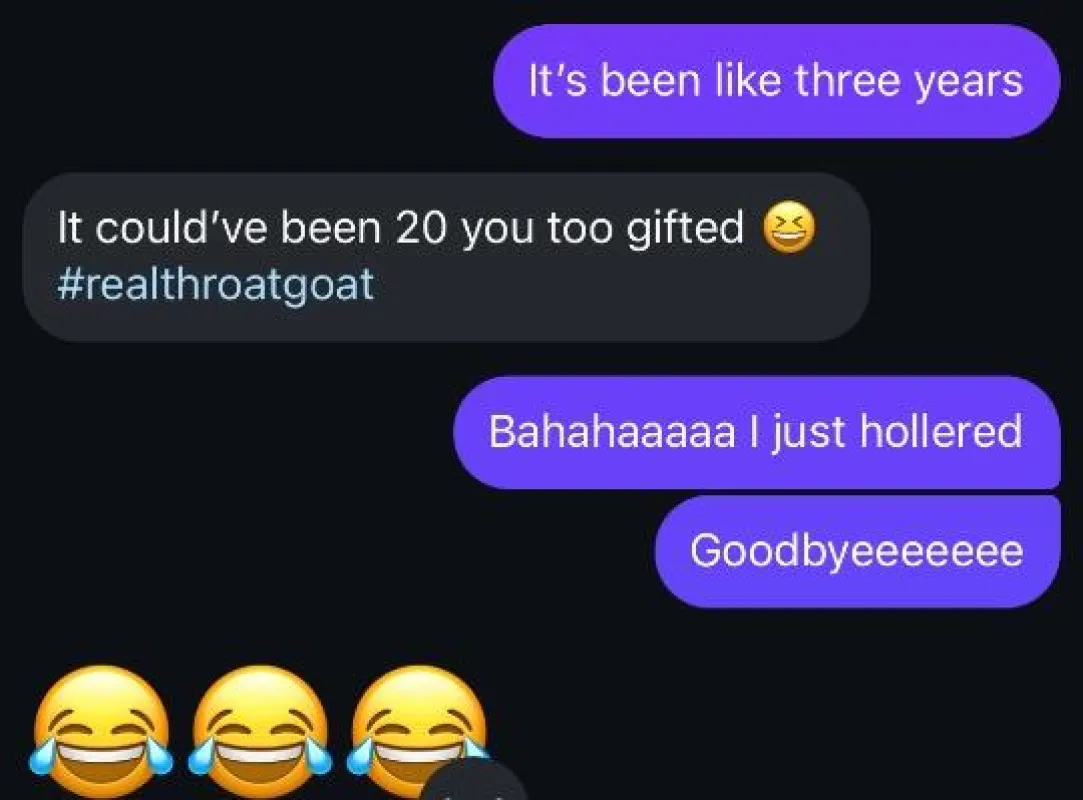This screenshot has height=800, width=1083.
Task: Tap the first crying-laughing emoji on the left
Action: (x=102, y=731)
